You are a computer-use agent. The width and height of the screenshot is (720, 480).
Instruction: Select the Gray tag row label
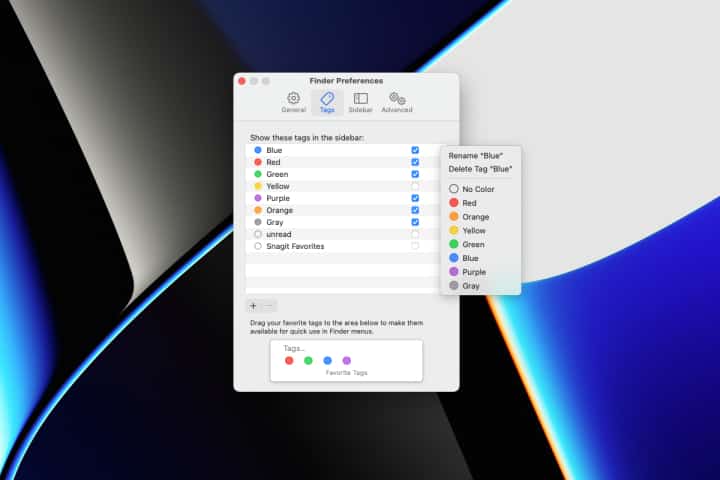(275, 222)
